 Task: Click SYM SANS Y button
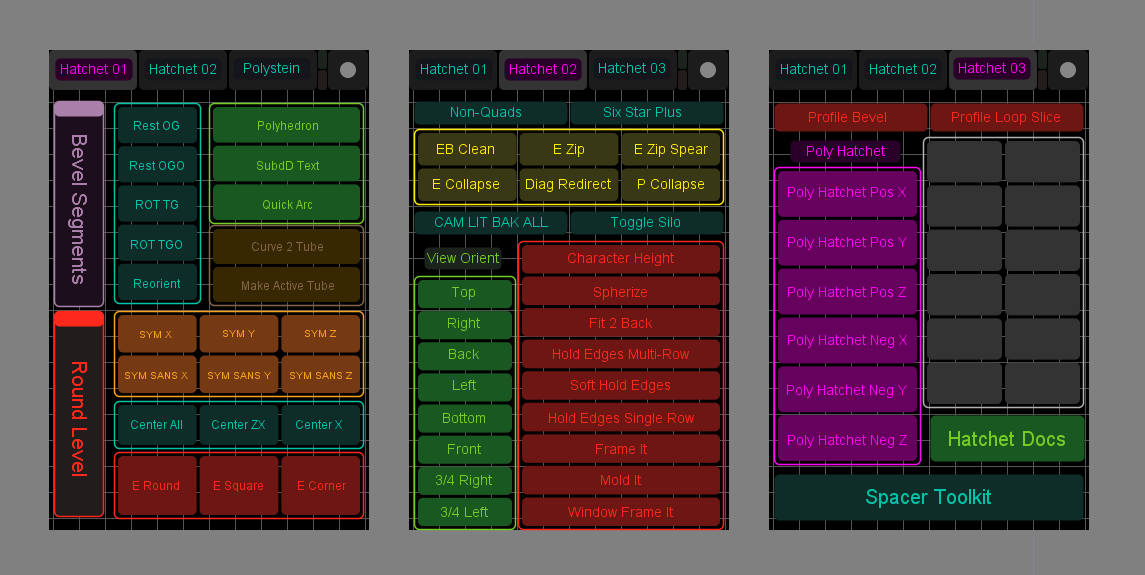coord(239,376)
